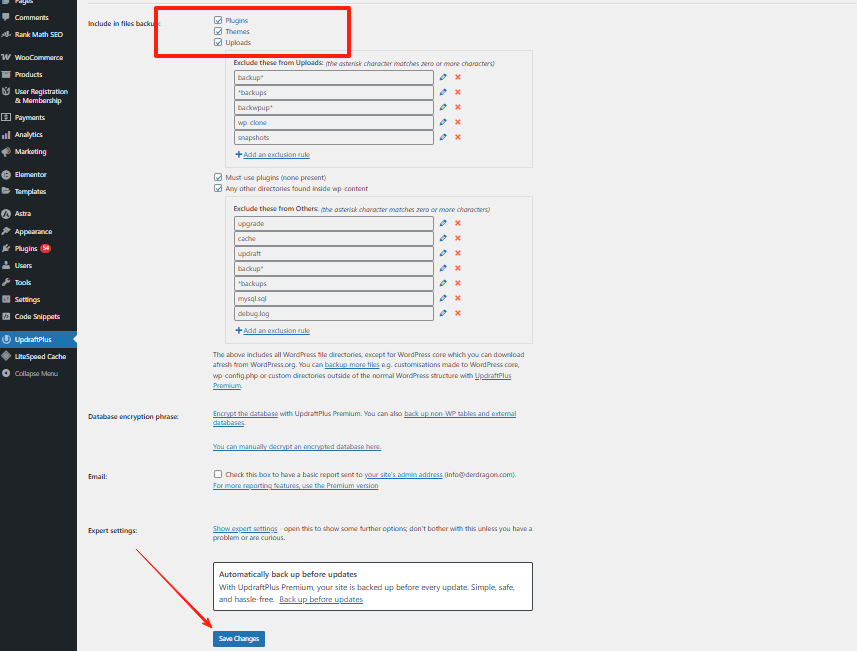Image resolution: width=857 pixels, height=651 pixels.
Task: Select UpdraftPlus in the sidebar
Action: (x=38, y=339)
